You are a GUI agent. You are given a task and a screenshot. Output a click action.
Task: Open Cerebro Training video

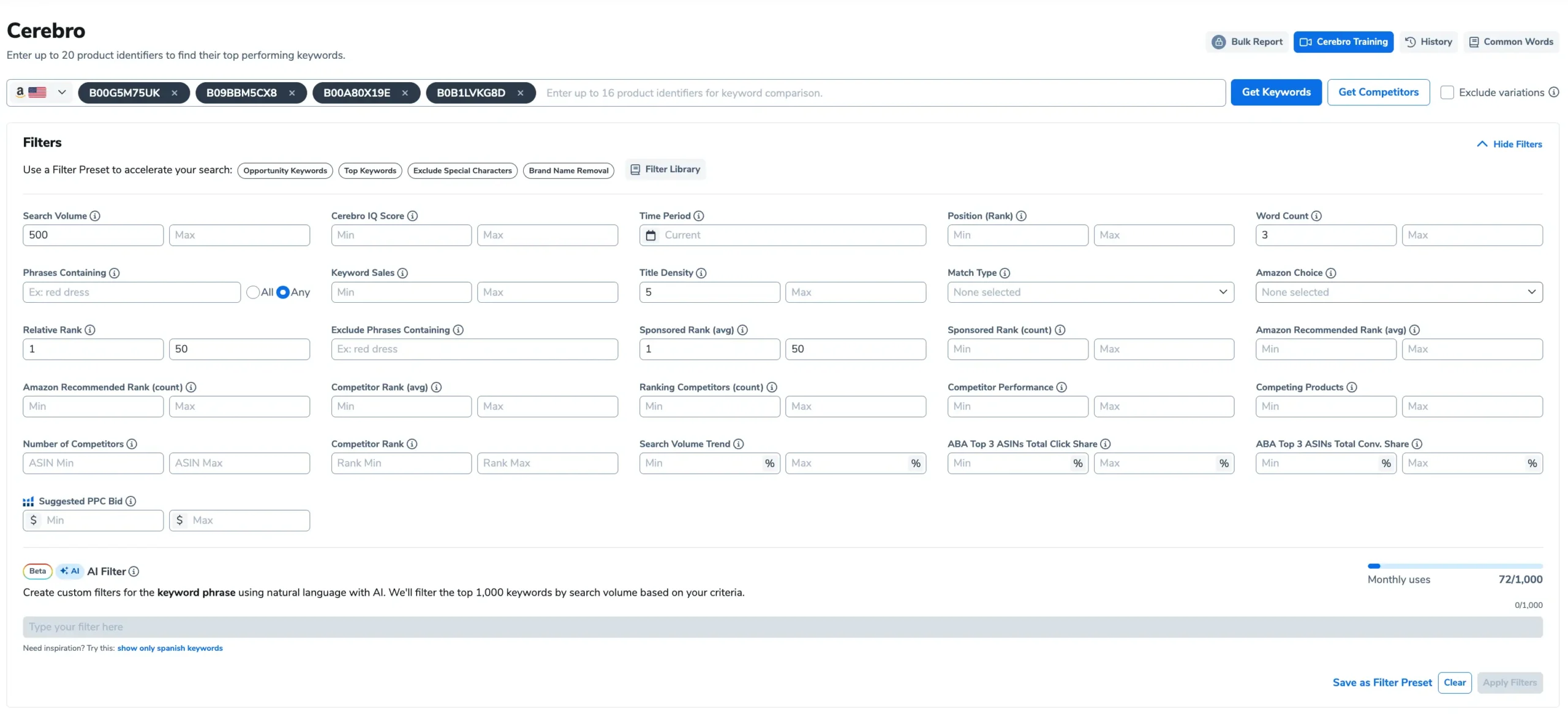click(1343, 42)
